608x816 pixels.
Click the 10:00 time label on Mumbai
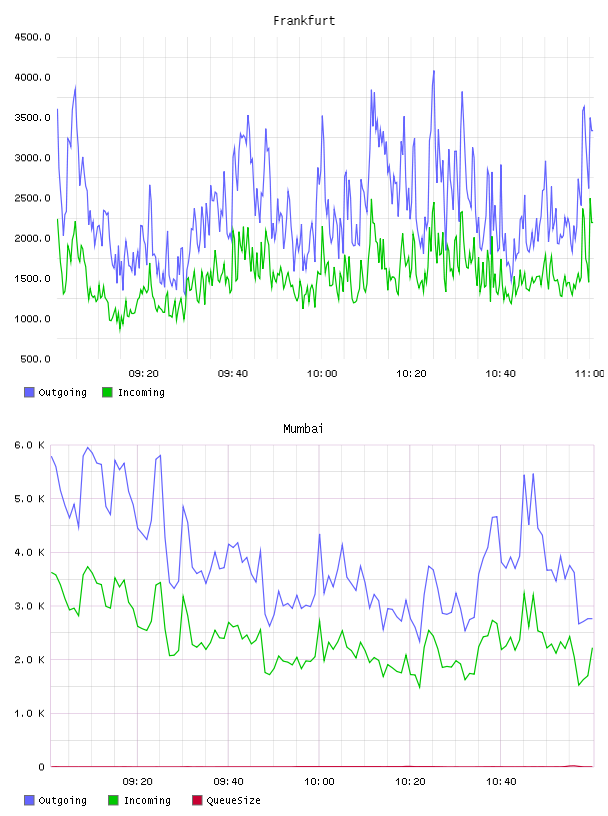[319, 782]
